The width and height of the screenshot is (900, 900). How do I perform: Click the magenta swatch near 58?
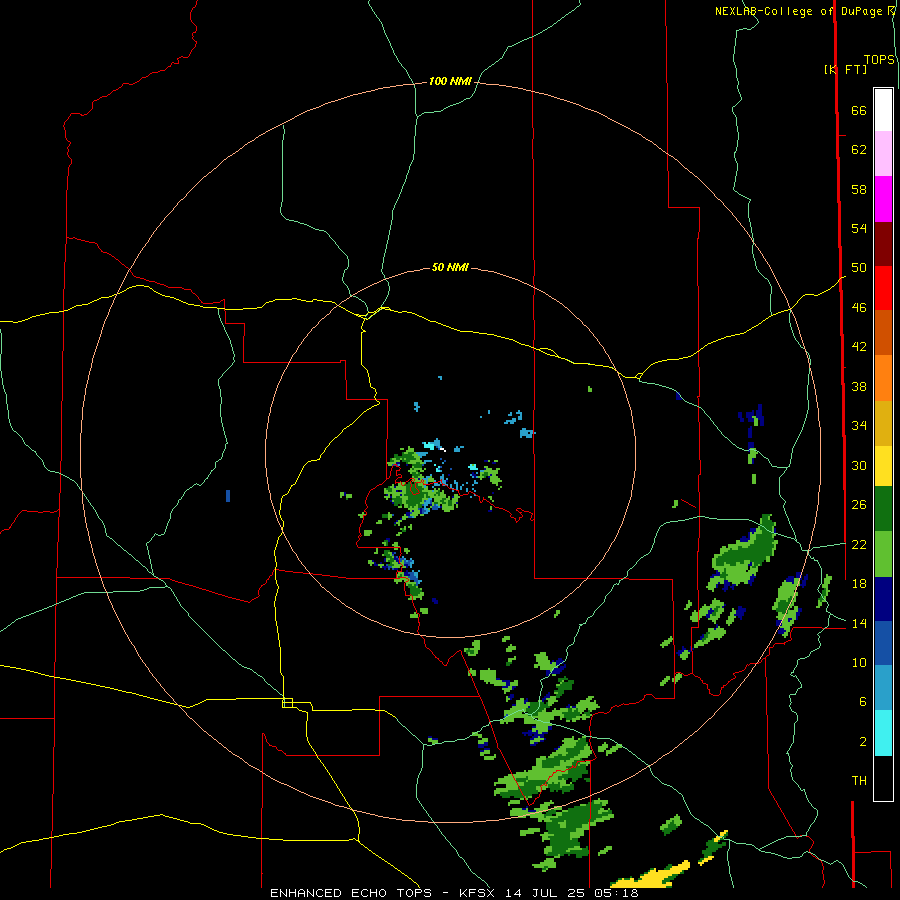tap(883, 199)
